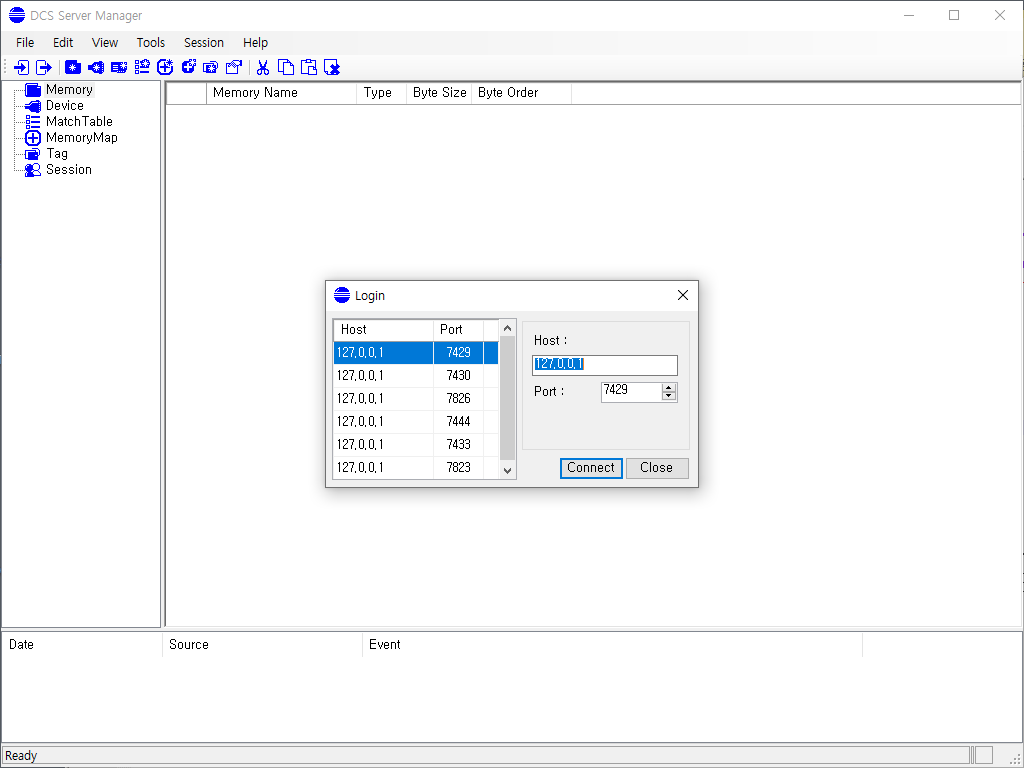Click the Byte Order column header
Viewport: 1024px width, 768px height.
[x=521, y=93]
